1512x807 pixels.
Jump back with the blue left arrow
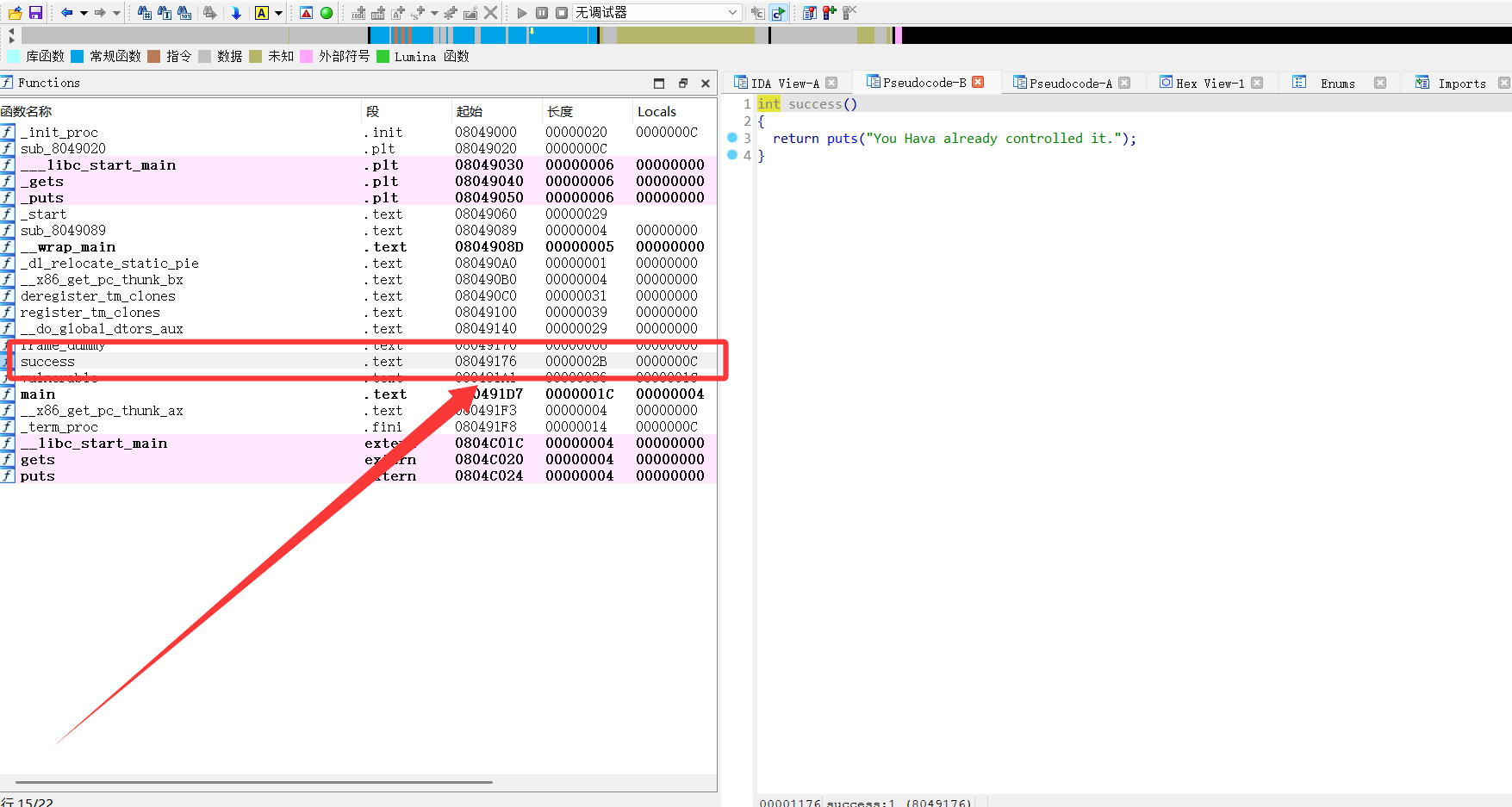66,13
